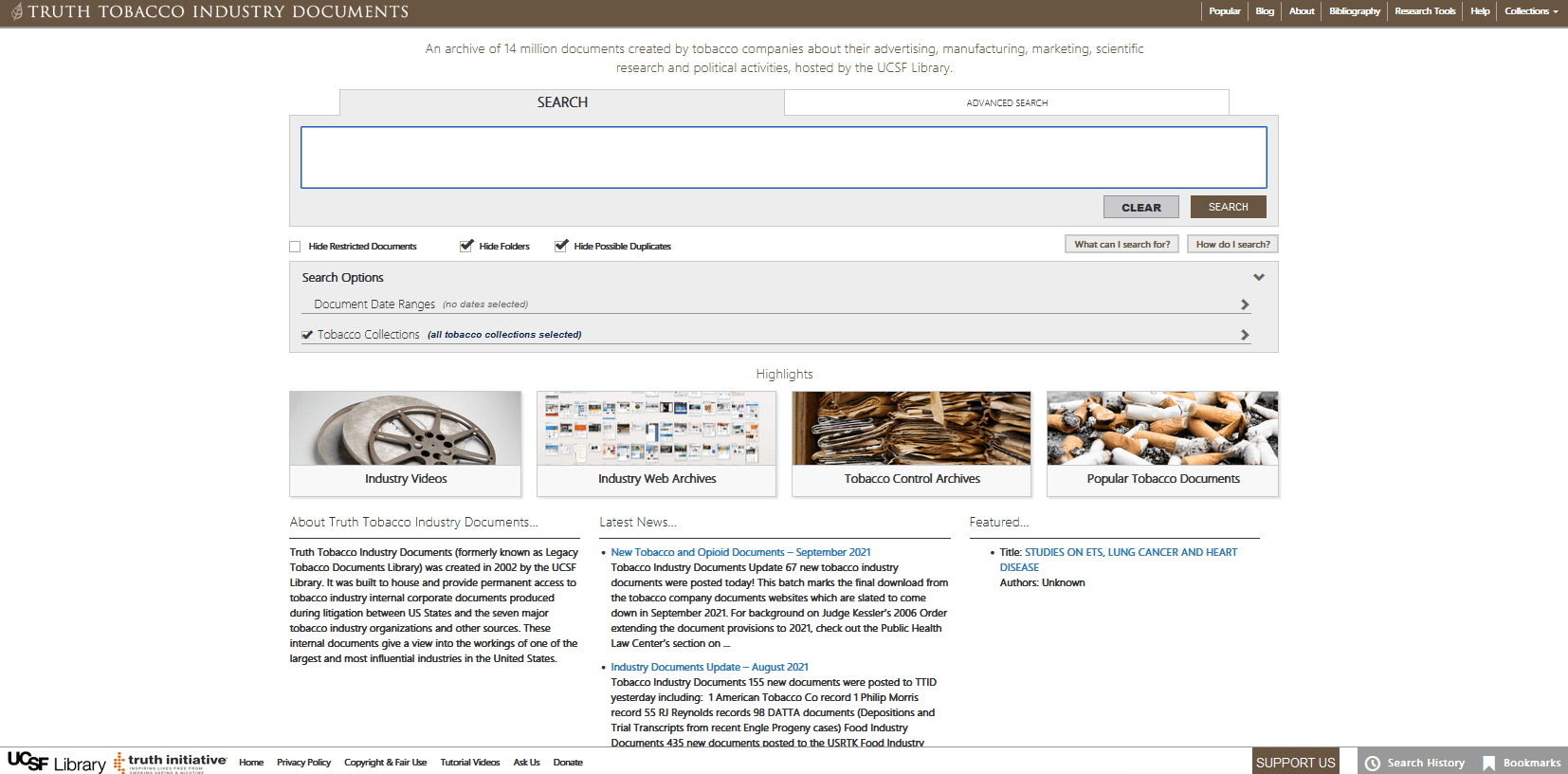The image size is (1568, 774).
Task: Open the Research Tools menu item
Action: (1425, 11)
